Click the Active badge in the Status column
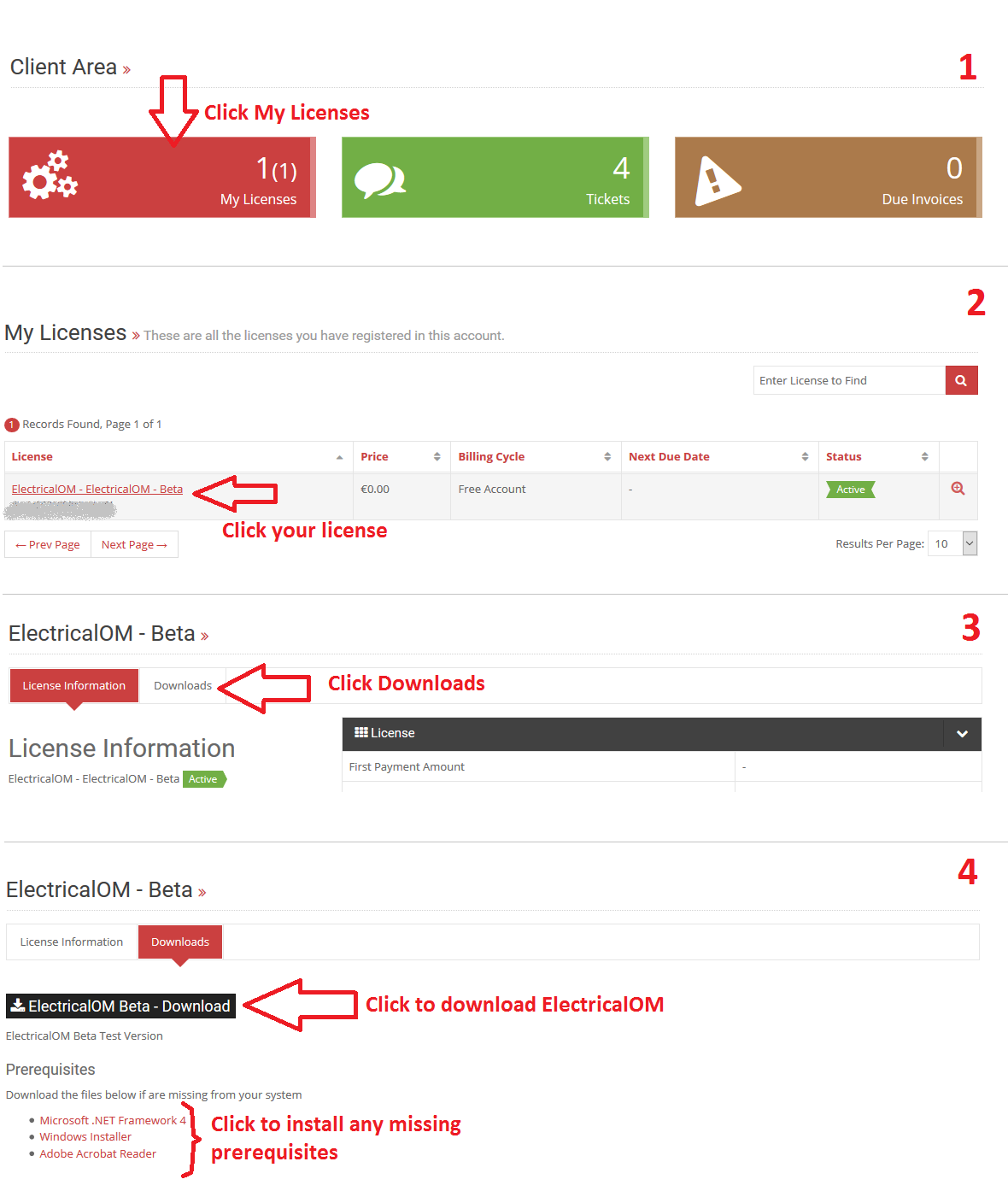Screen dimensions: 1008x1191 point(851,490)
